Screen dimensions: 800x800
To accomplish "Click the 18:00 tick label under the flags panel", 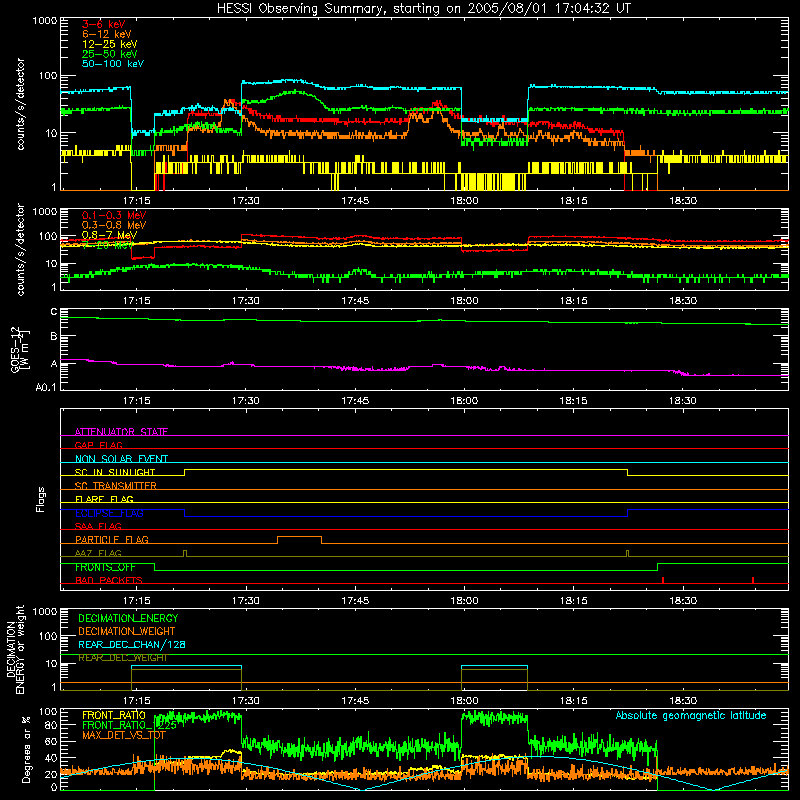I will tap(464, 601).
